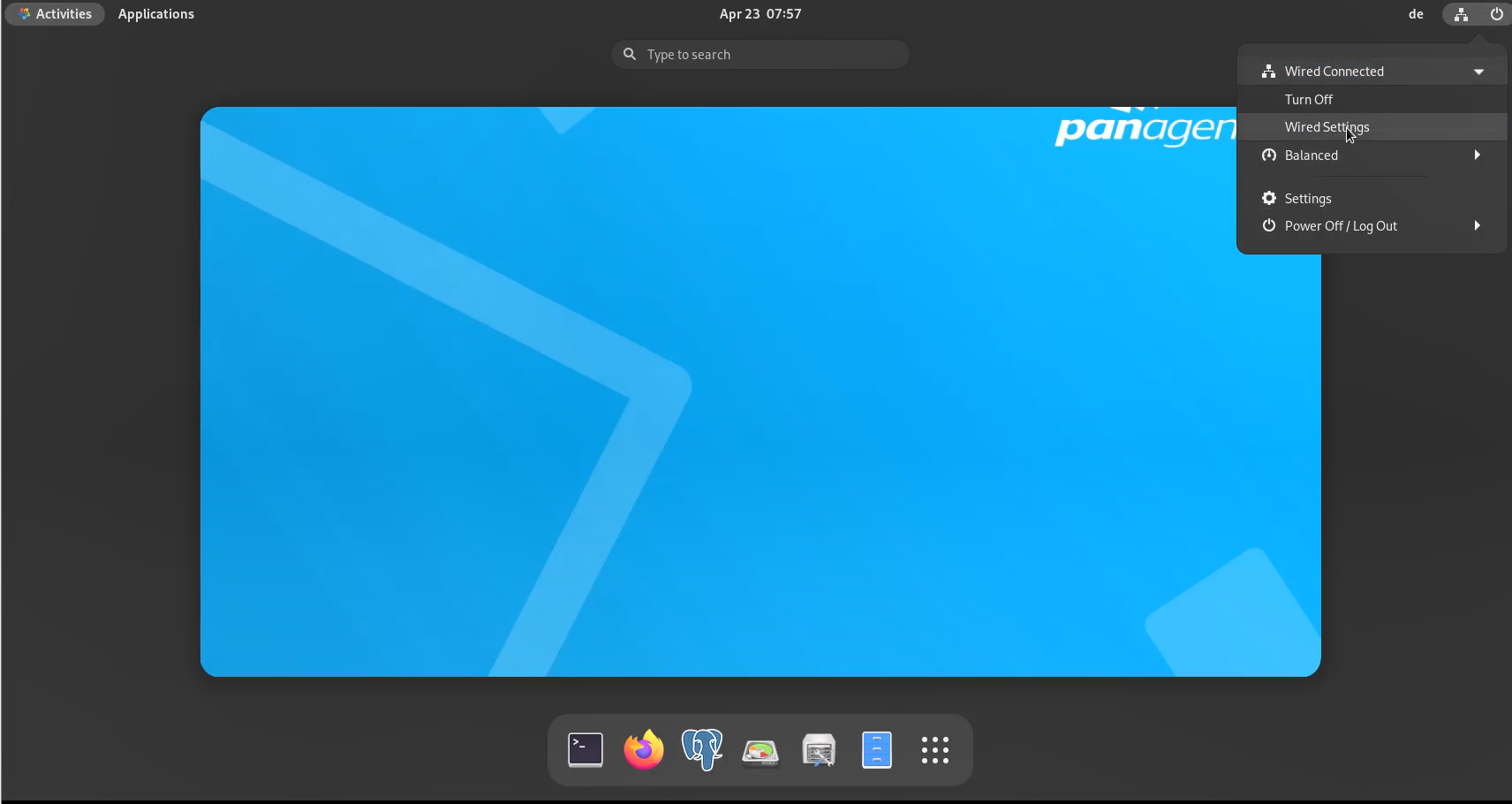Open Wired Settings
The height and width of the screenshot is (804, 1512).
coord(1327,127)
